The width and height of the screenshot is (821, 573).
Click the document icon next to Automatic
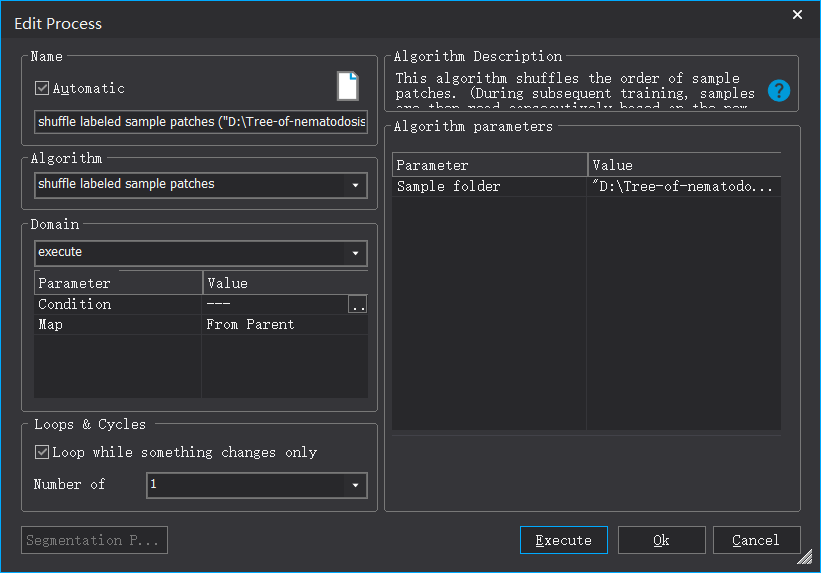[x=347, y=86]
